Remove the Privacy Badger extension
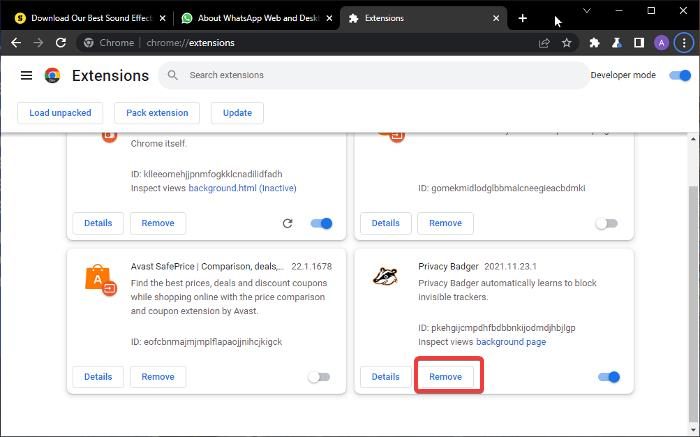The width and height of the screenshot is (700, 437). pyautogui.click(x=446, y=377)
